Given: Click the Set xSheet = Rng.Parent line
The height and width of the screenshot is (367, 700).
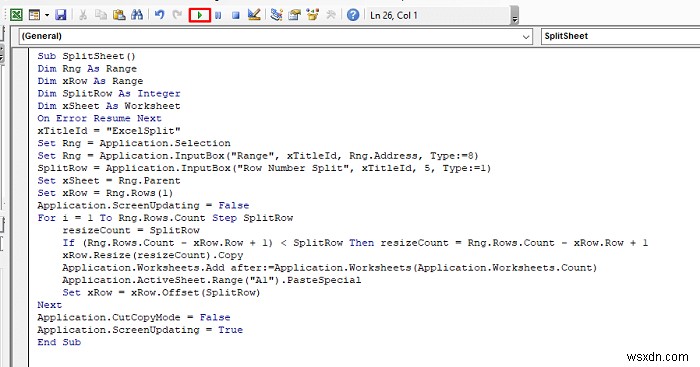Looking at the screenshot, I should [x=109, y=181].
